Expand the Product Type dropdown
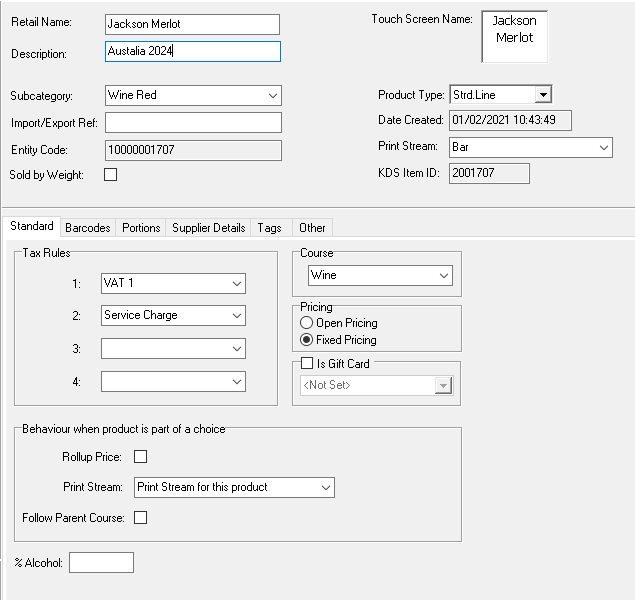 (542, 95)
